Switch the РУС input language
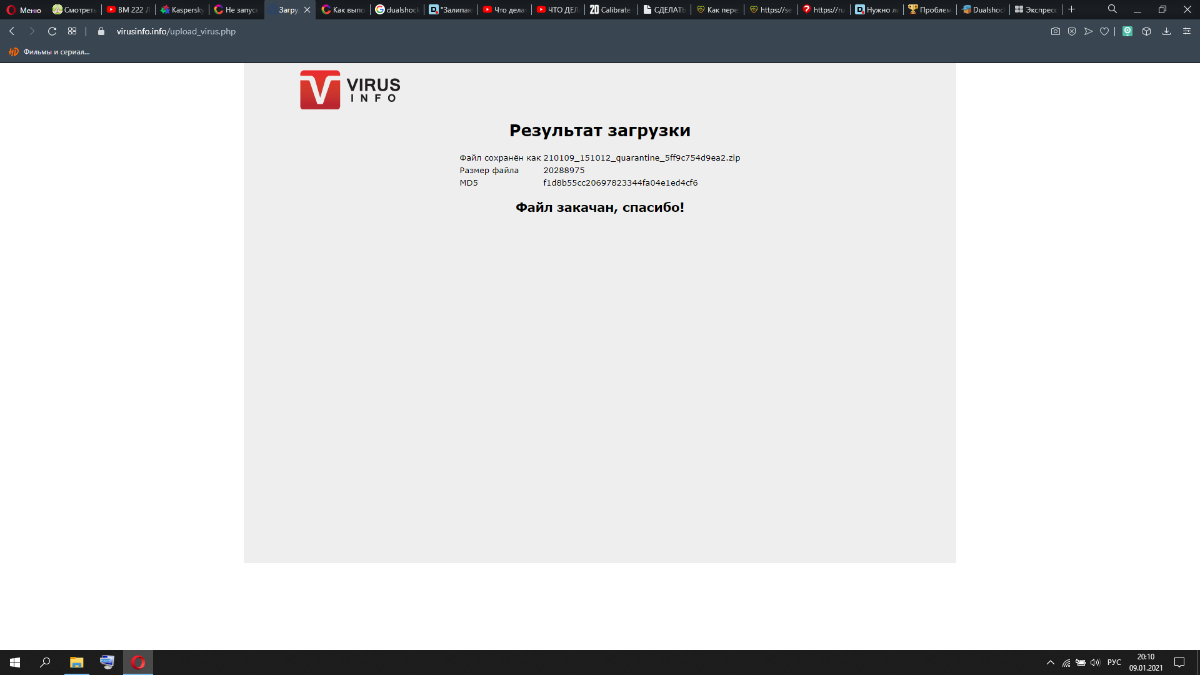The height and width of the screenshot is (675, 1200). pyautogui.click(x=1114, y=662)
